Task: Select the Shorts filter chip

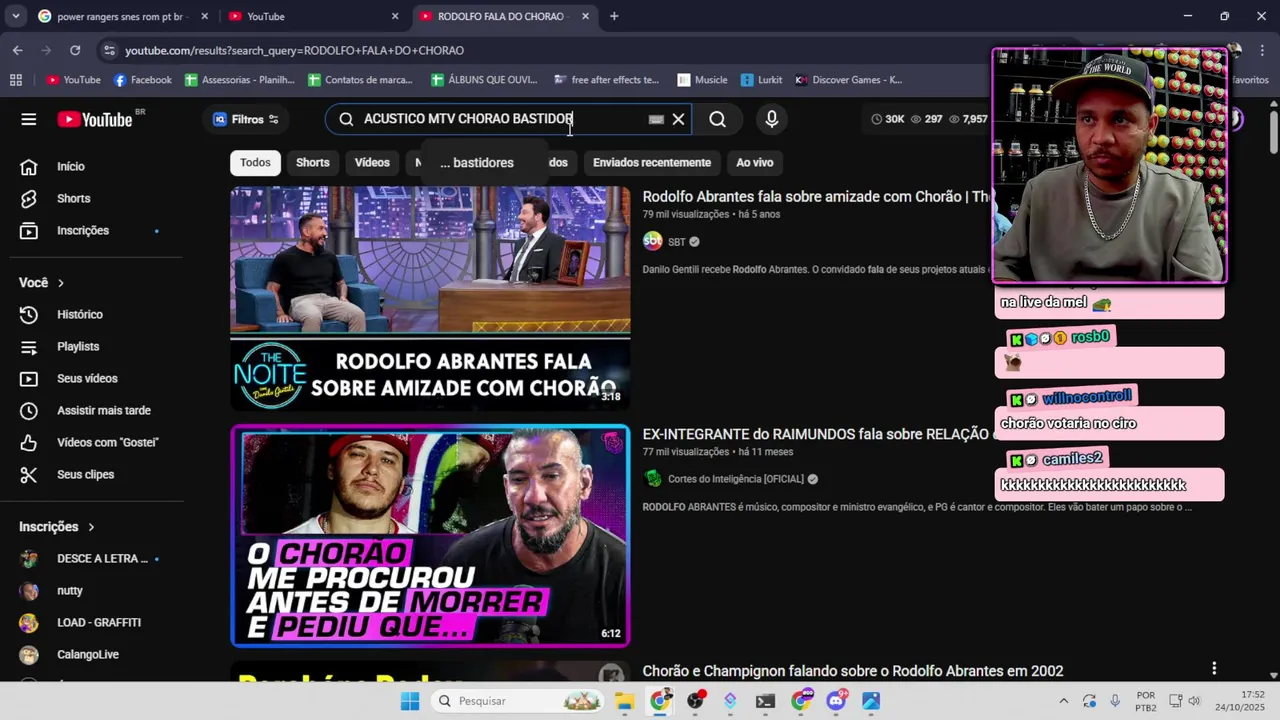Action: pyautogui.click(x=312, y=163)
